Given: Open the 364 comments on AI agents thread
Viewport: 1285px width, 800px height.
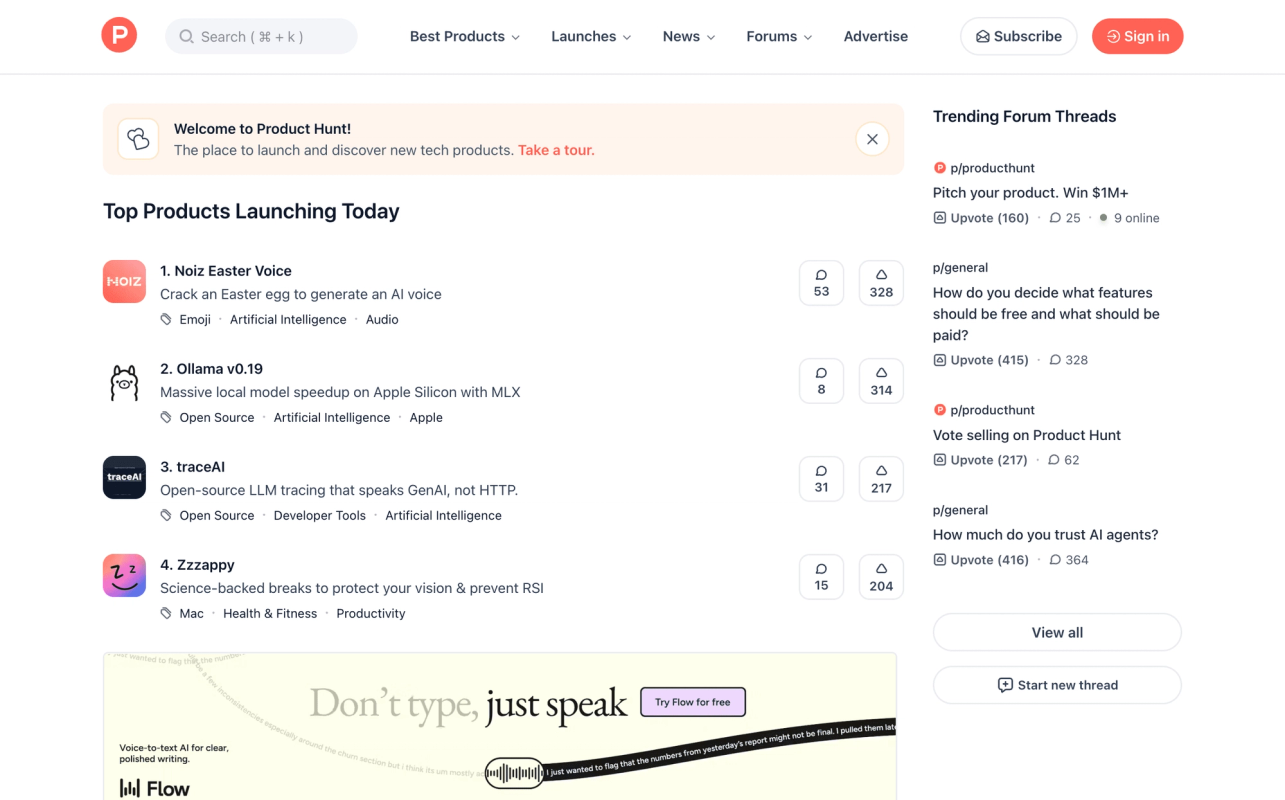Looking at the screenshot, I should point(1069,560).
